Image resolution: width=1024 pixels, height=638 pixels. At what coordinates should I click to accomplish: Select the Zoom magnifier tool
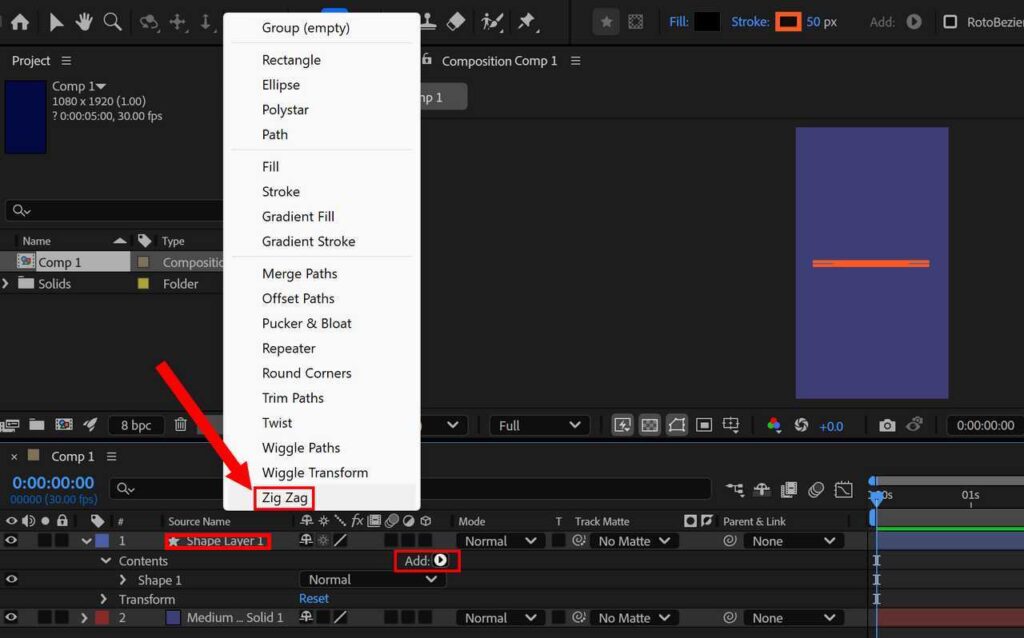(112, 22)
